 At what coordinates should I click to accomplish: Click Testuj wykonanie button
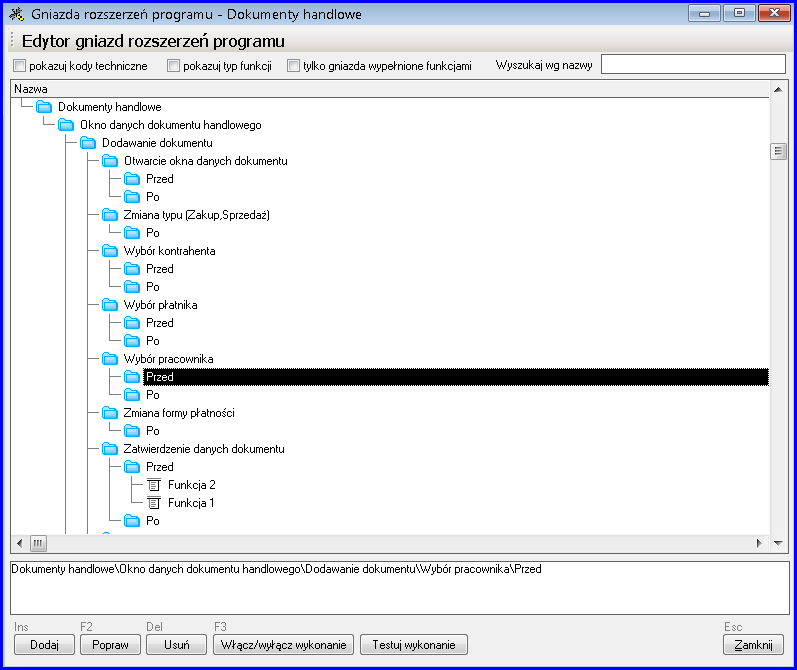(414, 645)
